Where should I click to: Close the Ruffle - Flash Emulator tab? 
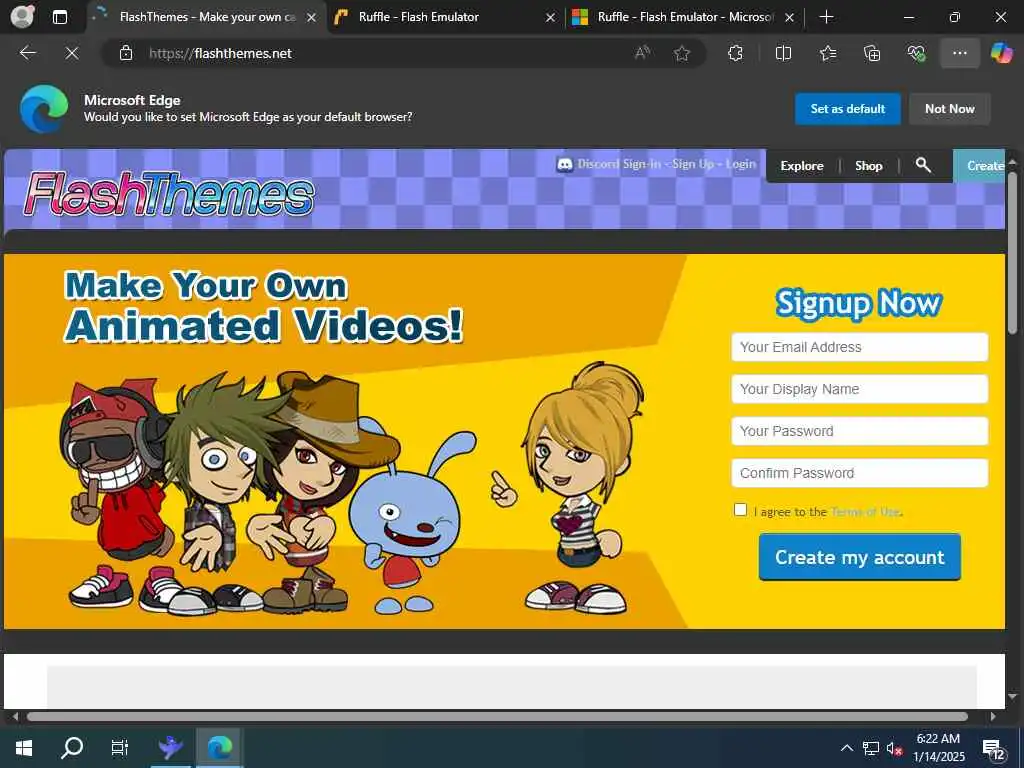coord(551,18)
